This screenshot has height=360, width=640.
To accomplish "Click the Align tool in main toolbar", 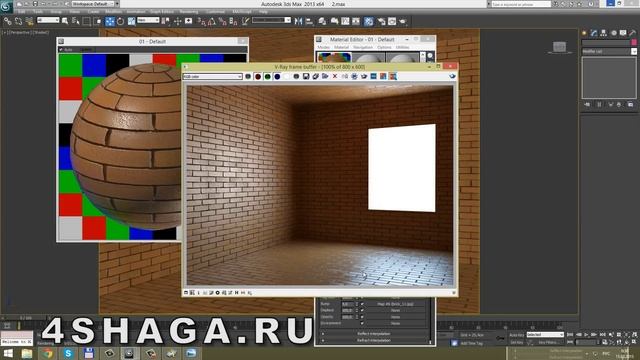I will [x=309, y=21].
